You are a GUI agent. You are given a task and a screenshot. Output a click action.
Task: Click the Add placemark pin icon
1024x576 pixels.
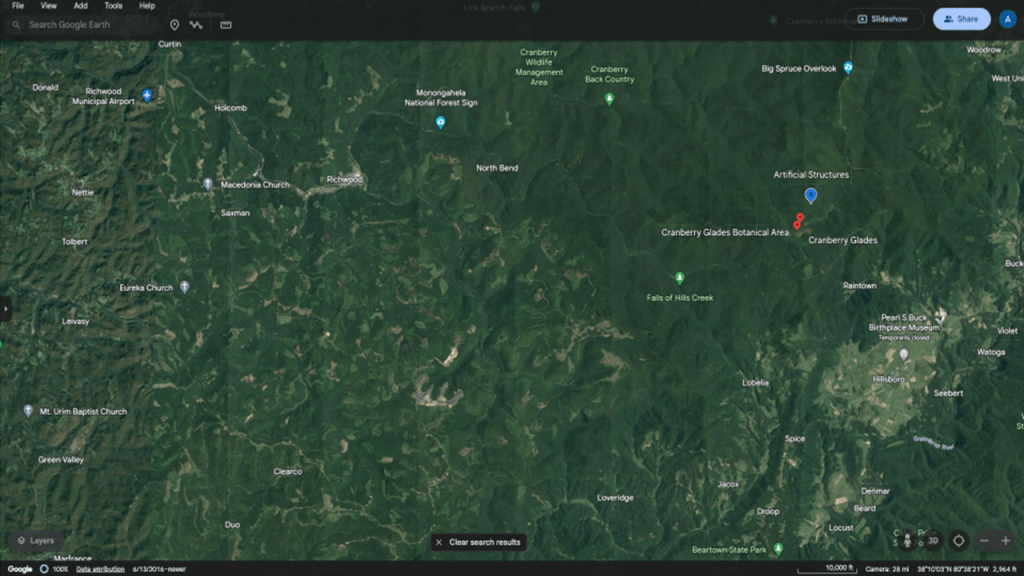point(174,24)
